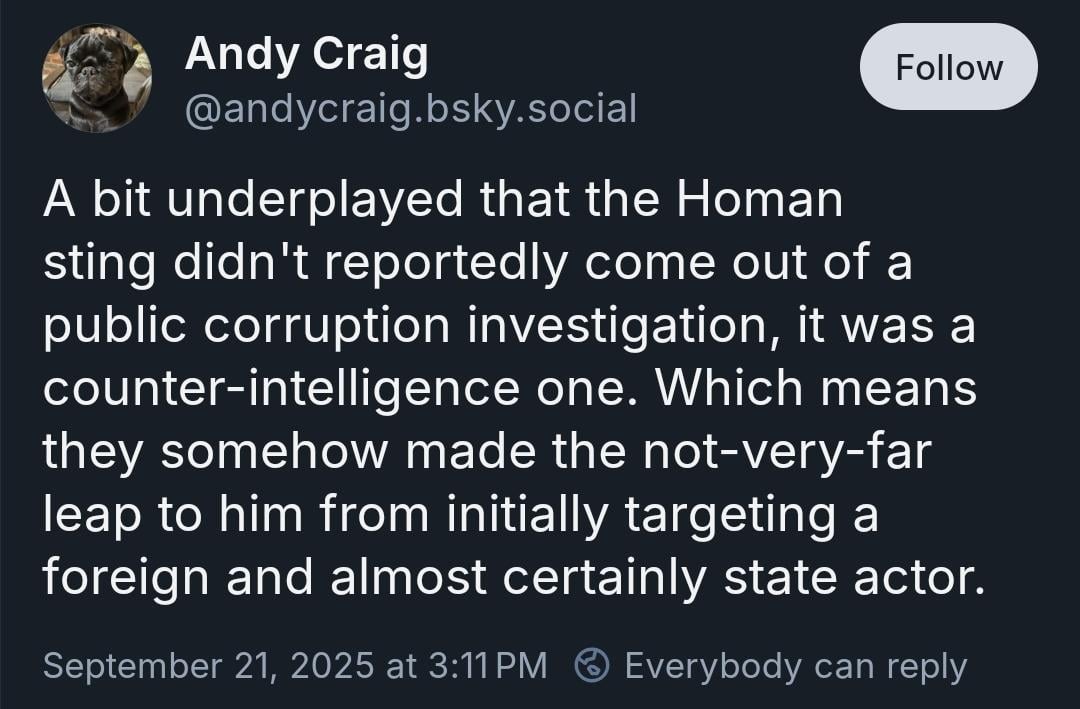Click the word 'counter-intelligence' in the post
The image size is (1080, 709).
pyautogui.click(x=281, y=388)
